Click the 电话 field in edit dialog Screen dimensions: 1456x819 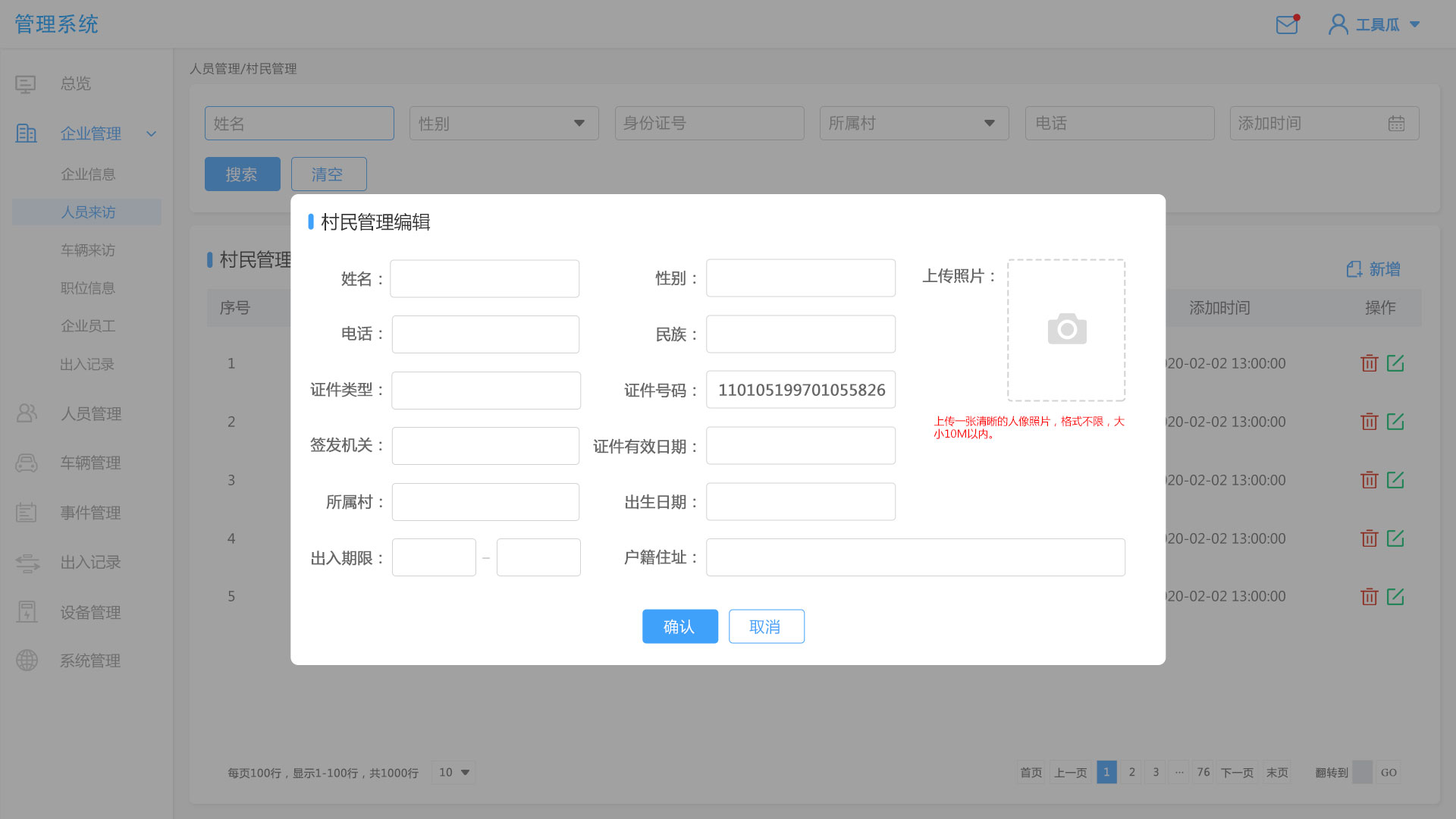[x=485, y=334]
